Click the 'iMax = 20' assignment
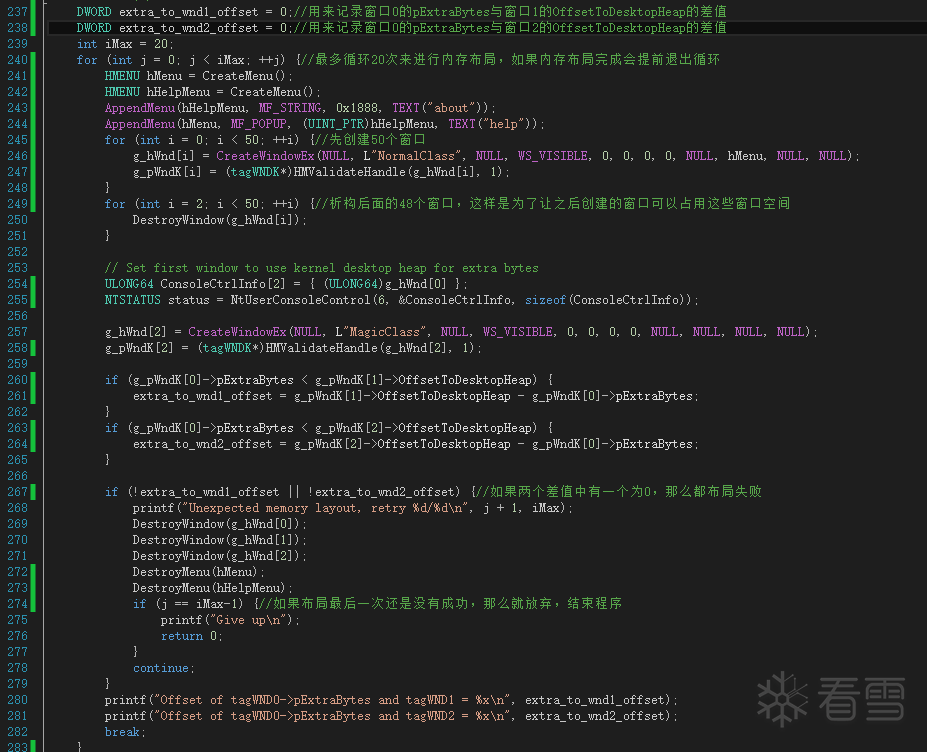Viewport: 927px width, 752px height. 137,44
